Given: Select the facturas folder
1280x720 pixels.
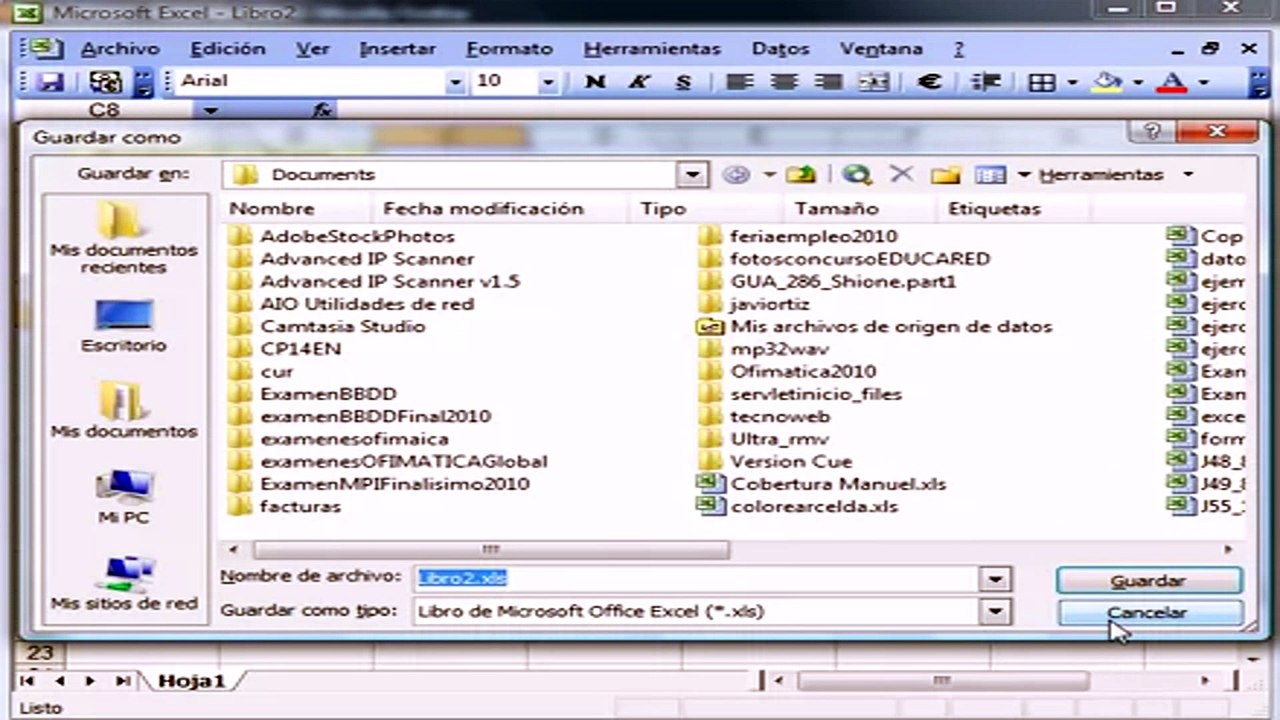Looking at the screenshot, I should pos(285,507).
